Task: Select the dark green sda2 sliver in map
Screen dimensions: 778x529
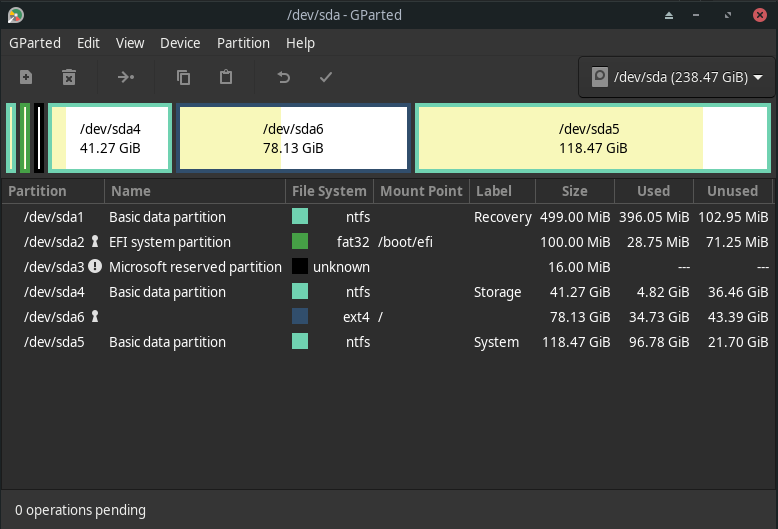Action: tap(25, 138)
